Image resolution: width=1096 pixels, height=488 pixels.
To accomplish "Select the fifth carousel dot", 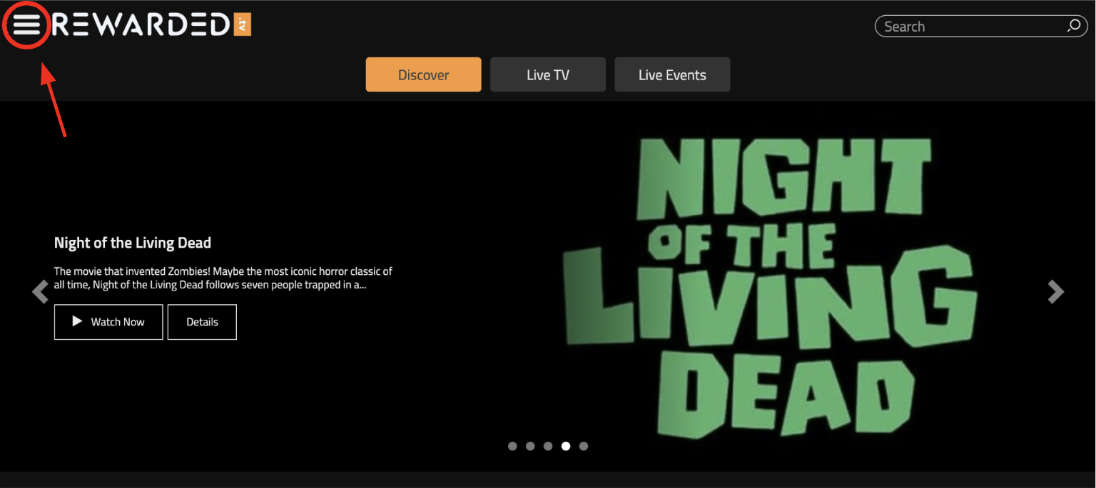I will tap(584, 446).
